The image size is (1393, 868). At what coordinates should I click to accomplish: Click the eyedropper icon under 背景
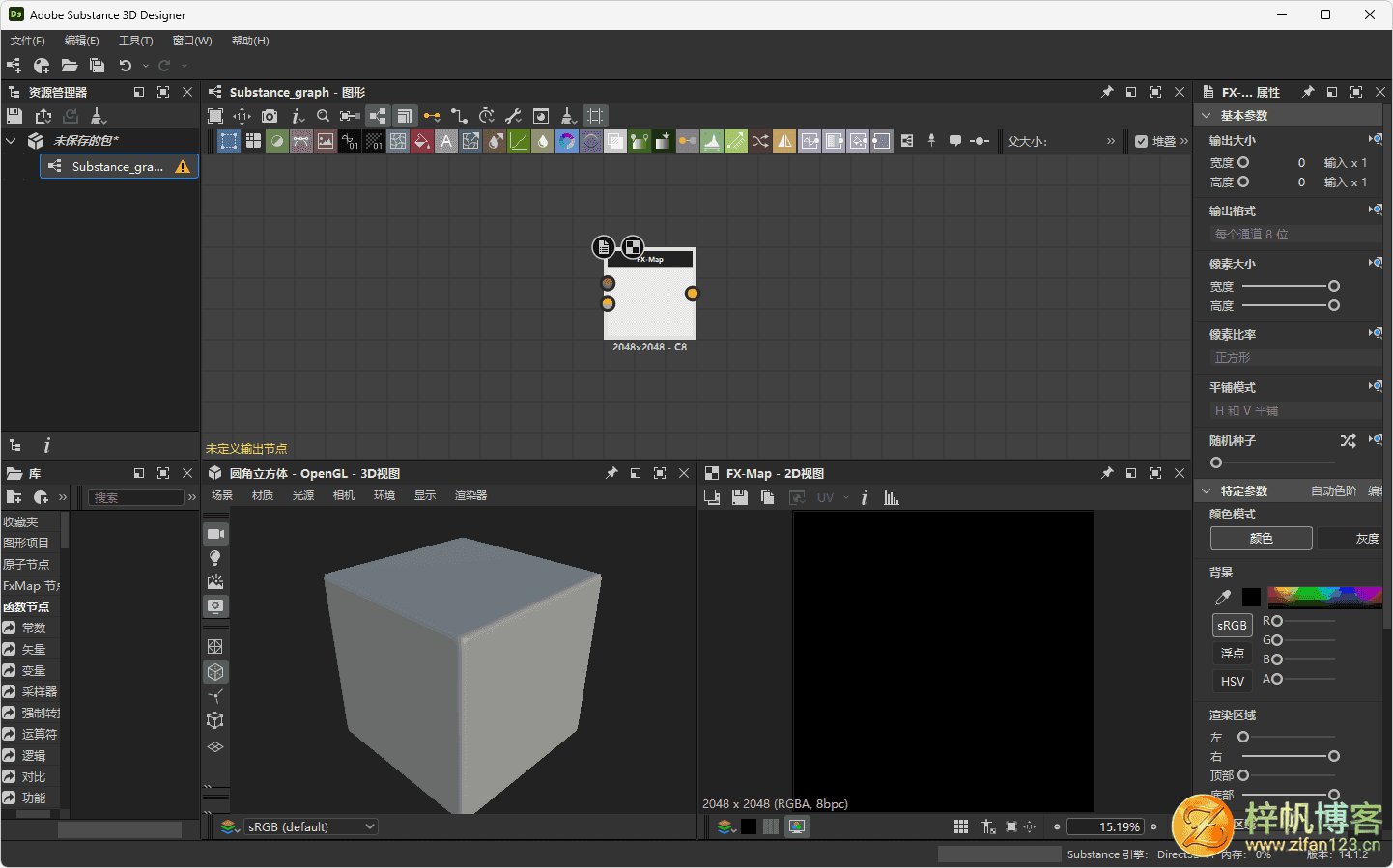(1223, 598)
